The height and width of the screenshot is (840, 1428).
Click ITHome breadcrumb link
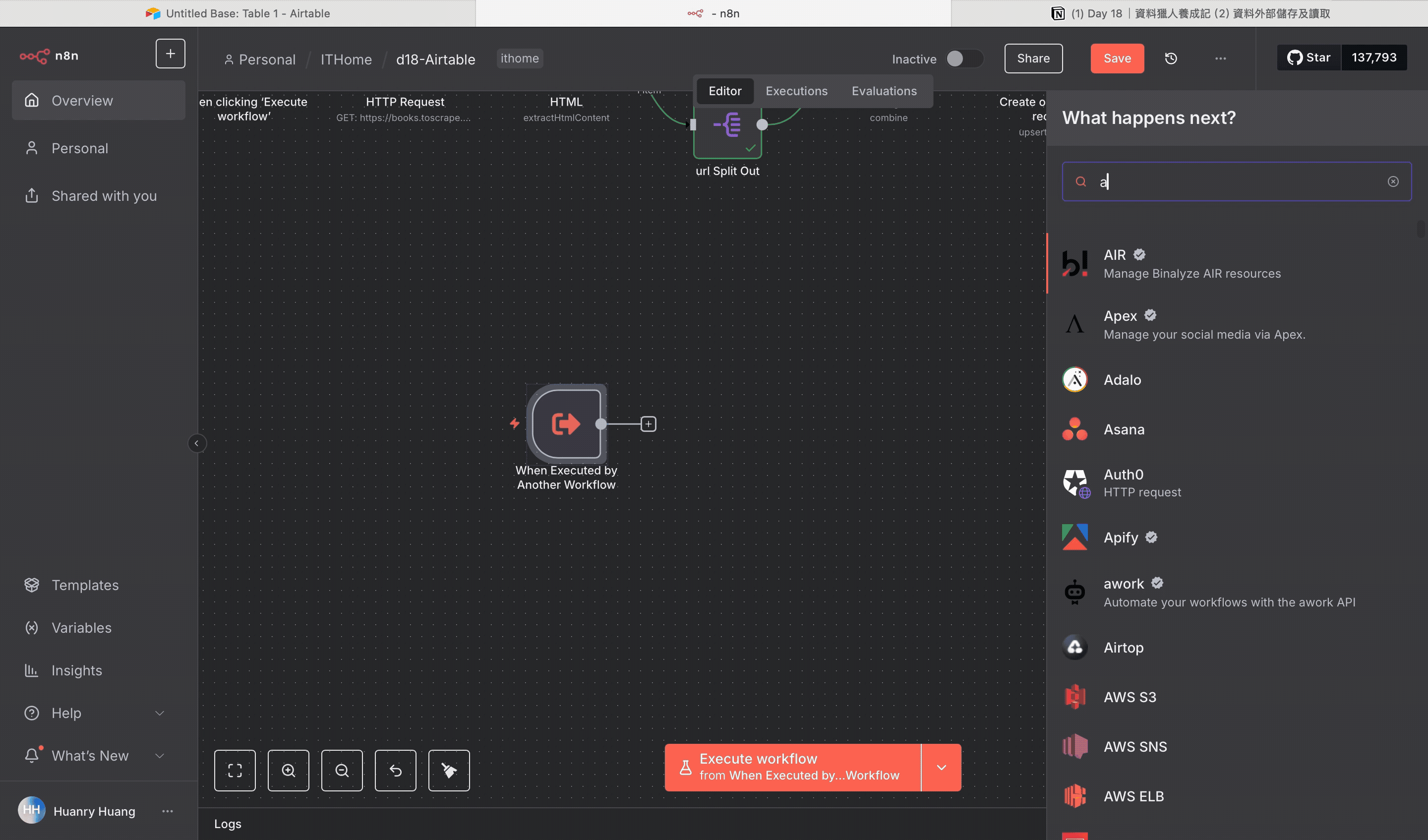346,60
